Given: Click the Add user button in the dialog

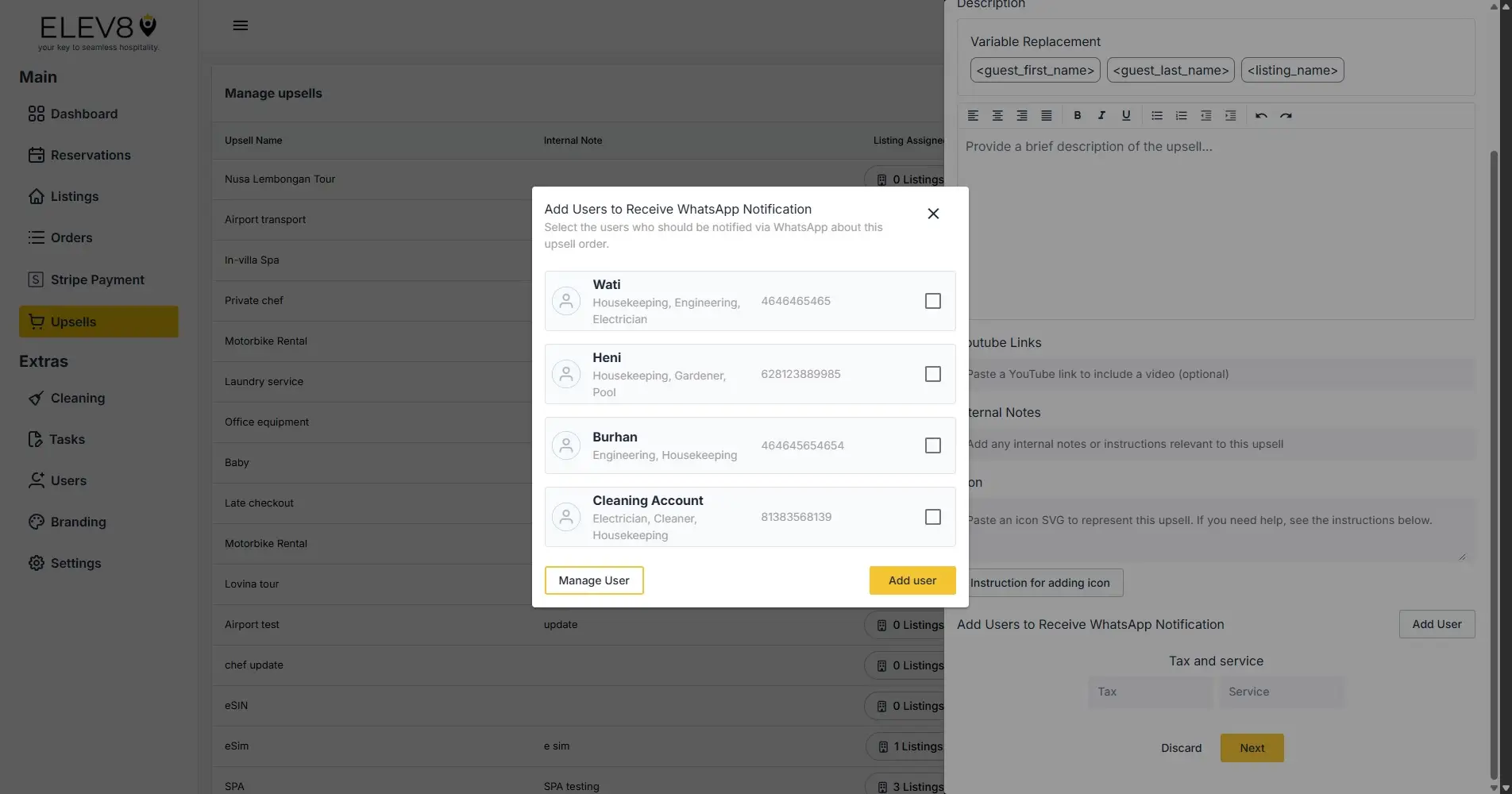Looking at the screenshot, I should [x=912, y=580].
